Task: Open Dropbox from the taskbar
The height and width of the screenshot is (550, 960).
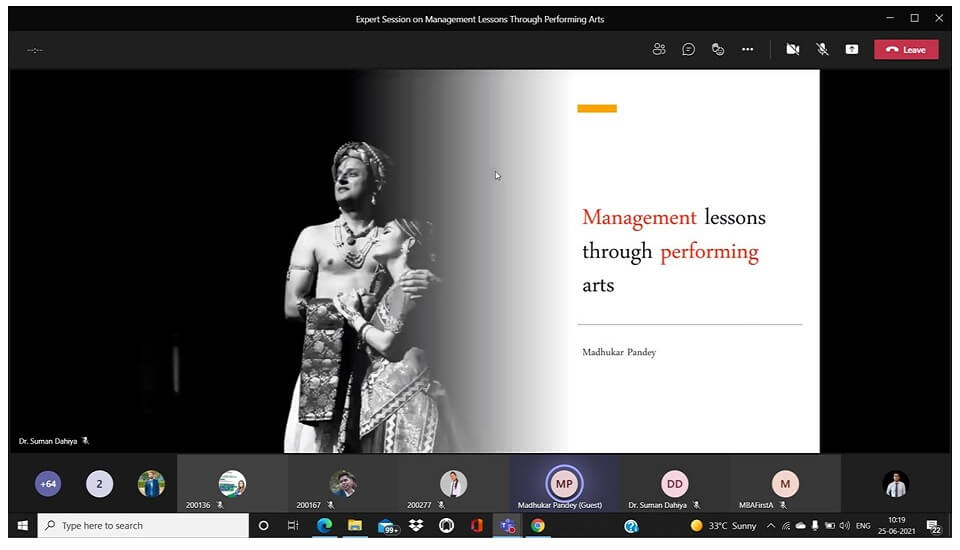Action: coord(416,526)
